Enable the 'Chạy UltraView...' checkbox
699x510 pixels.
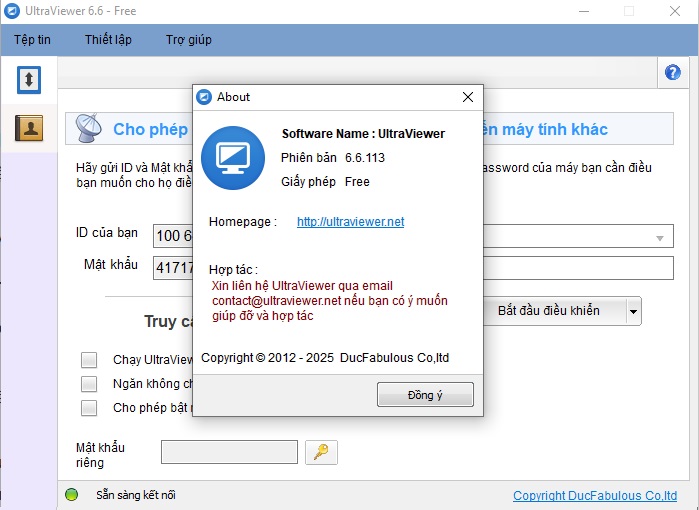89,360
